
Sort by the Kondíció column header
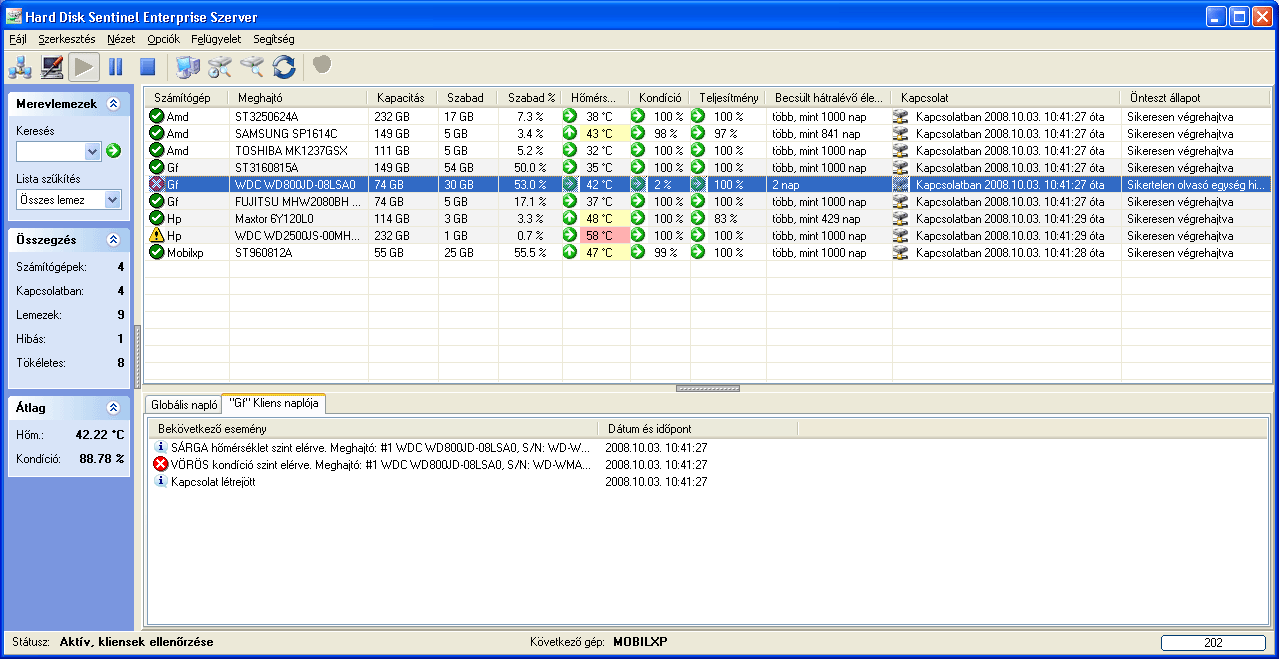(660, 98)
